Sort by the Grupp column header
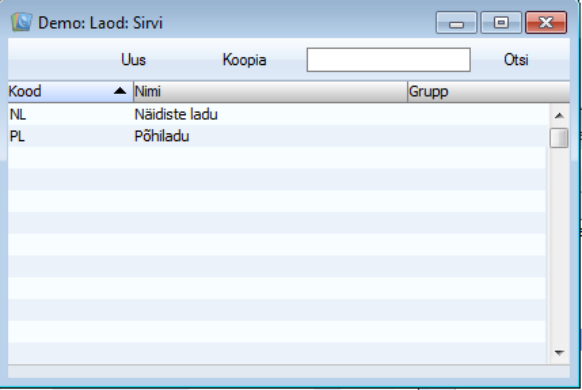 pyautogui.click(x=488, y=91)
